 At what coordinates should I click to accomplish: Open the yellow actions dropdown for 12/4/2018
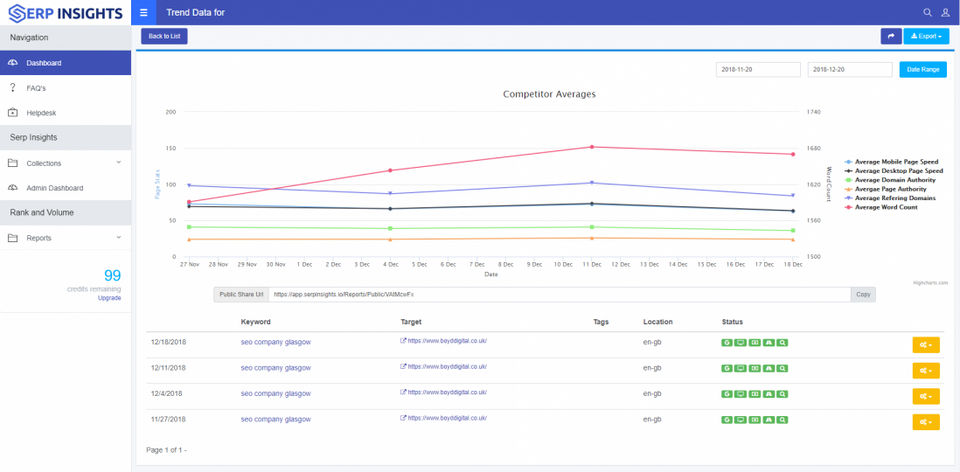[x=926, y=396]
